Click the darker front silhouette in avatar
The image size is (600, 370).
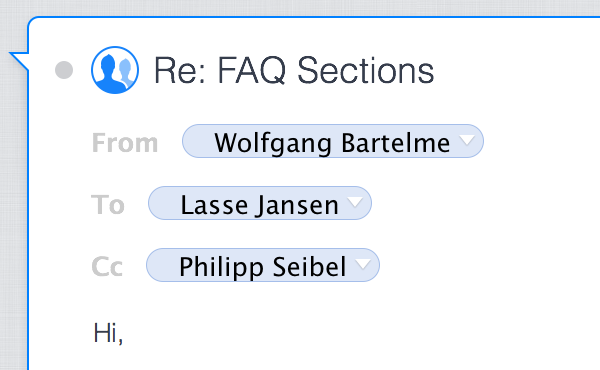pyautogui.click(x=109, y=74)
